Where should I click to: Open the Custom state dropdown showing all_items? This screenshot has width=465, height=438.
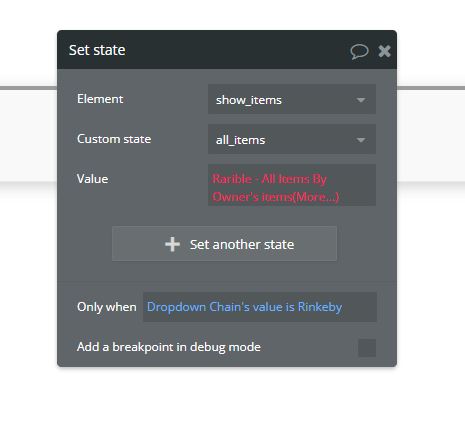coord(292,139)
